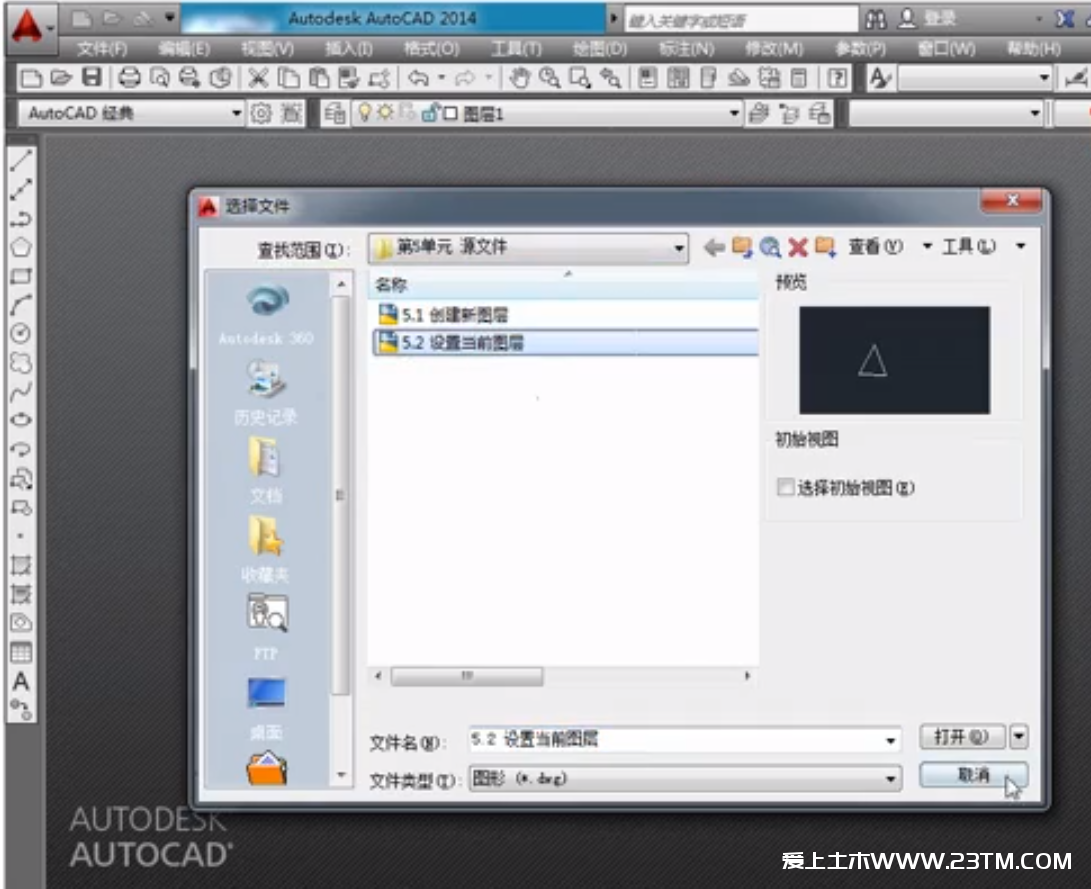The height and width of the screenshot is (889, 1091).
Task: Toggle layer freeze sun icon
Action: [385, 113]
